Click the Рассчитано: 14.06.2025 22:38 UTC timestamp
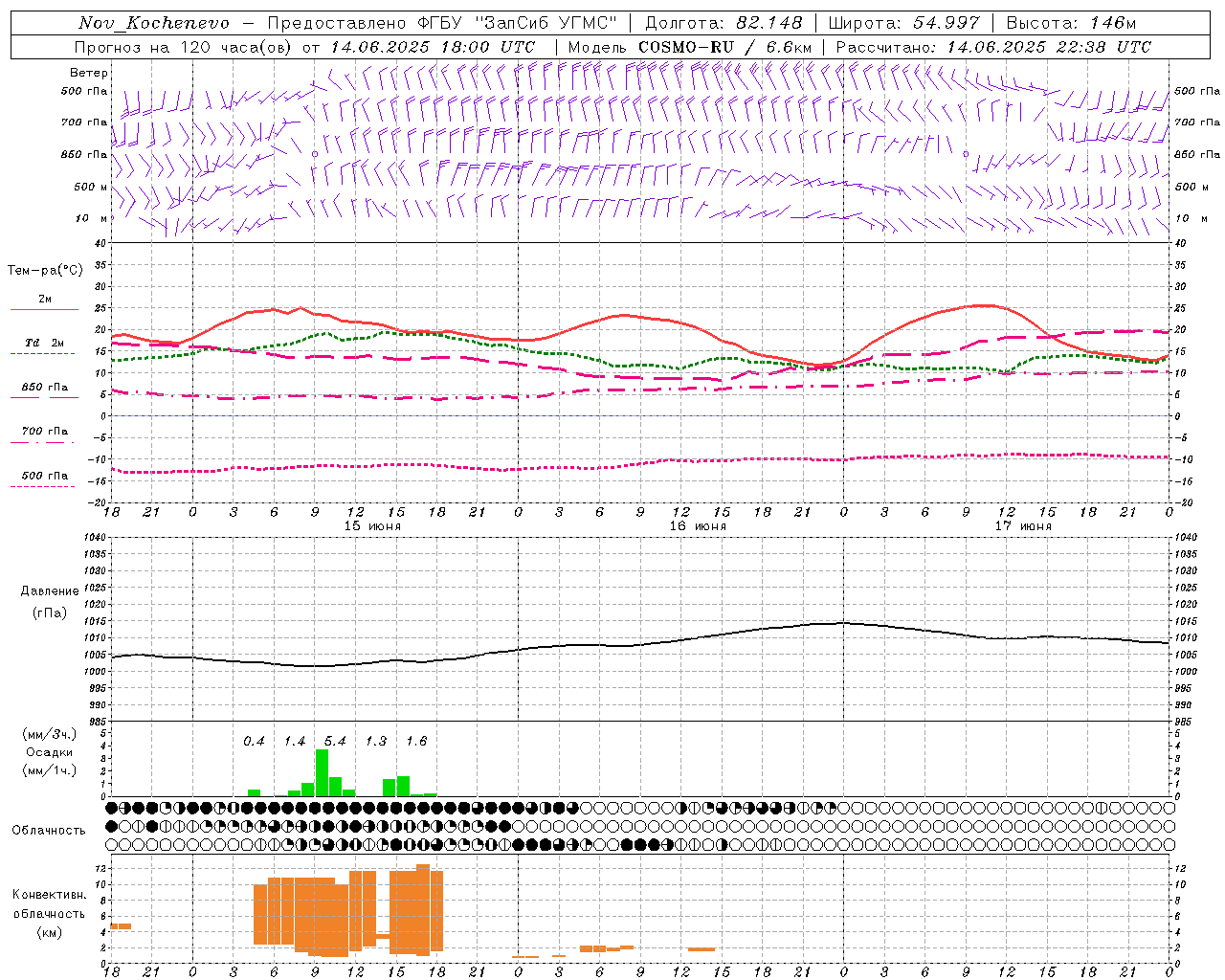1225x980 pixels. (x=993, y=47)
